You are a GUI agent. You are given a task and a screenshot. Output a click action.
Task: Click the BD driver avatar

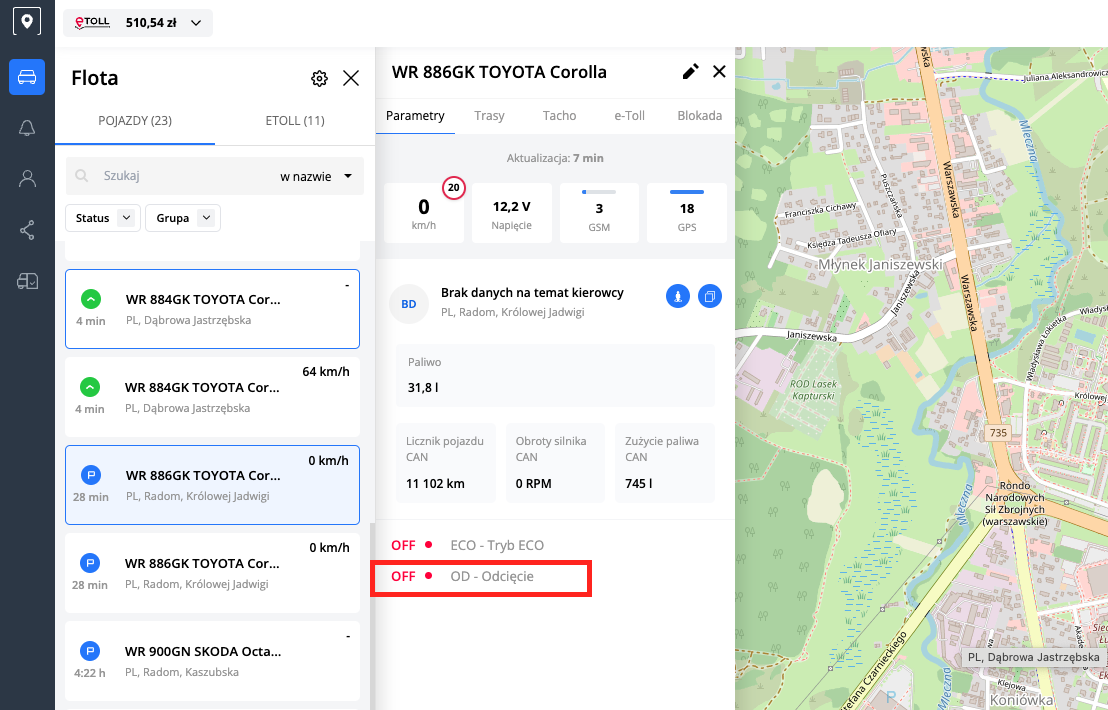409,304
